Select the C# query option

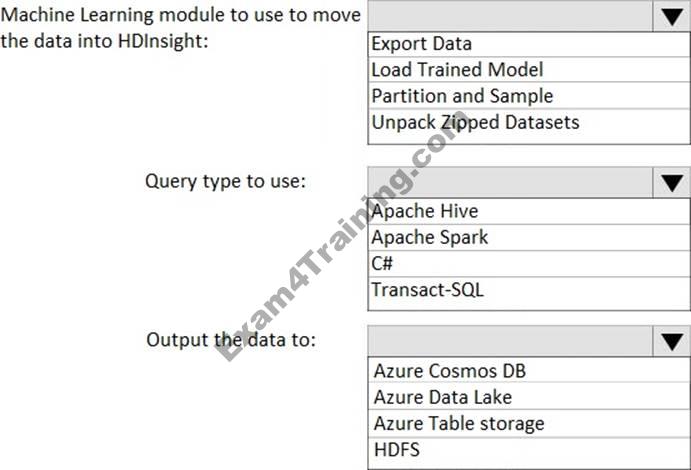pyautogui.click(x=382, y=264)
